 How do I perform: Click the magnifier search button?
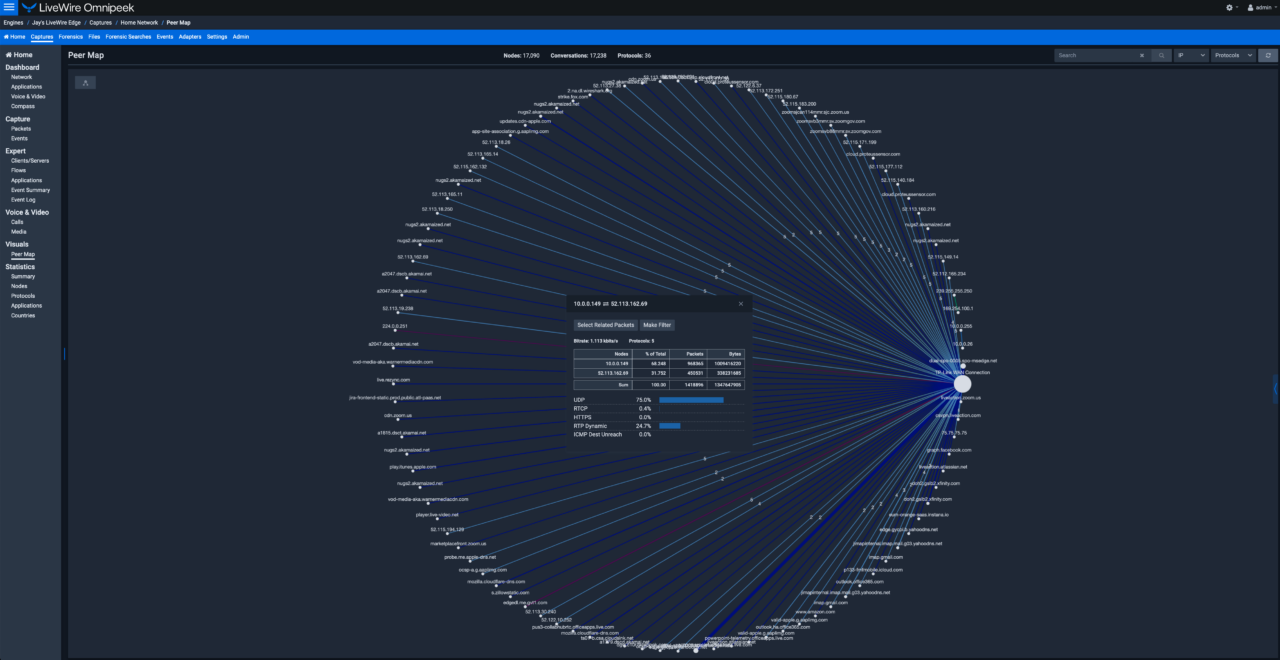coord(1161,55)
